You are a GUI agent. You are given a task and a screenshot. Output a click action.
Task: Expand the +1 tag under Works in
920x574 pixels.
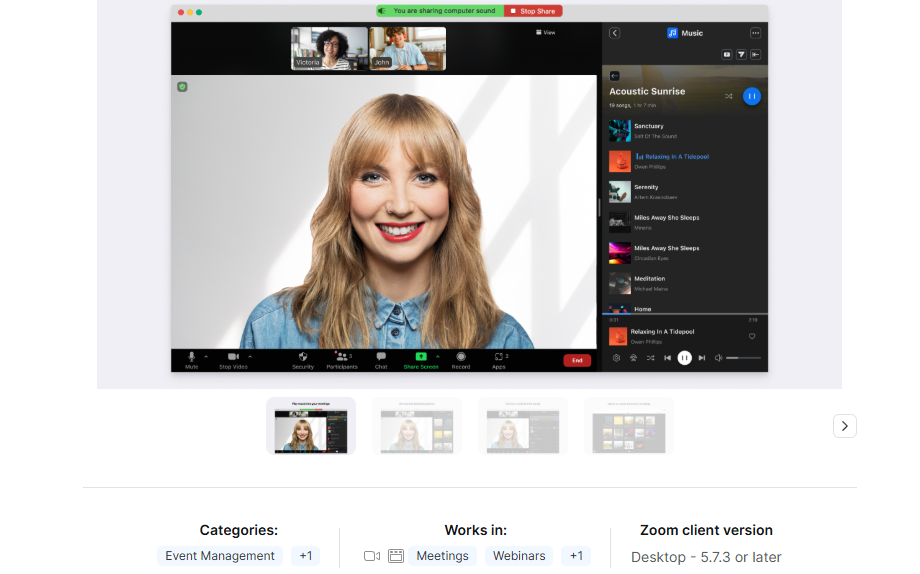(576, 556)
